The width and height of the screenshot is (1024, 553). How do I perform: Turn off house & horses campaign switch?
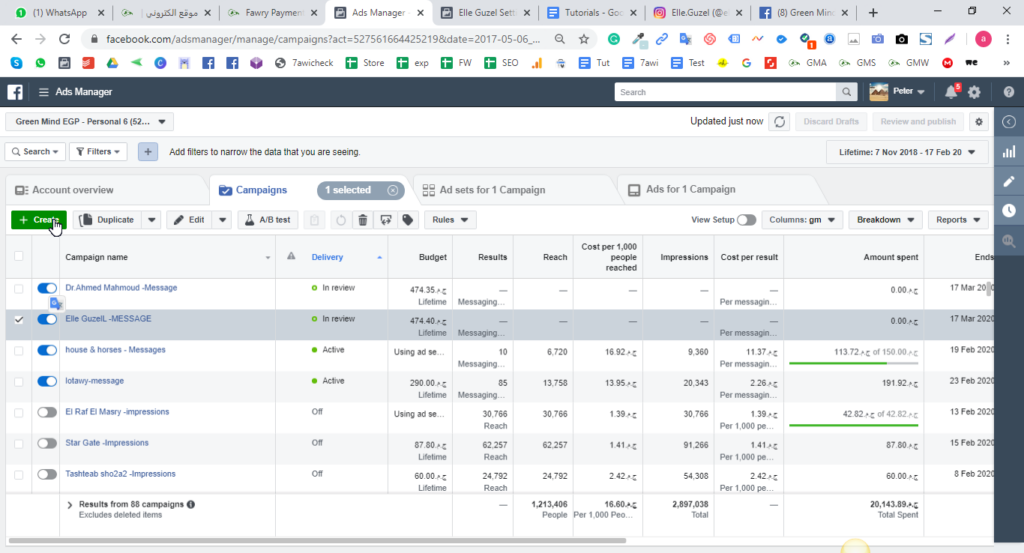47,350
